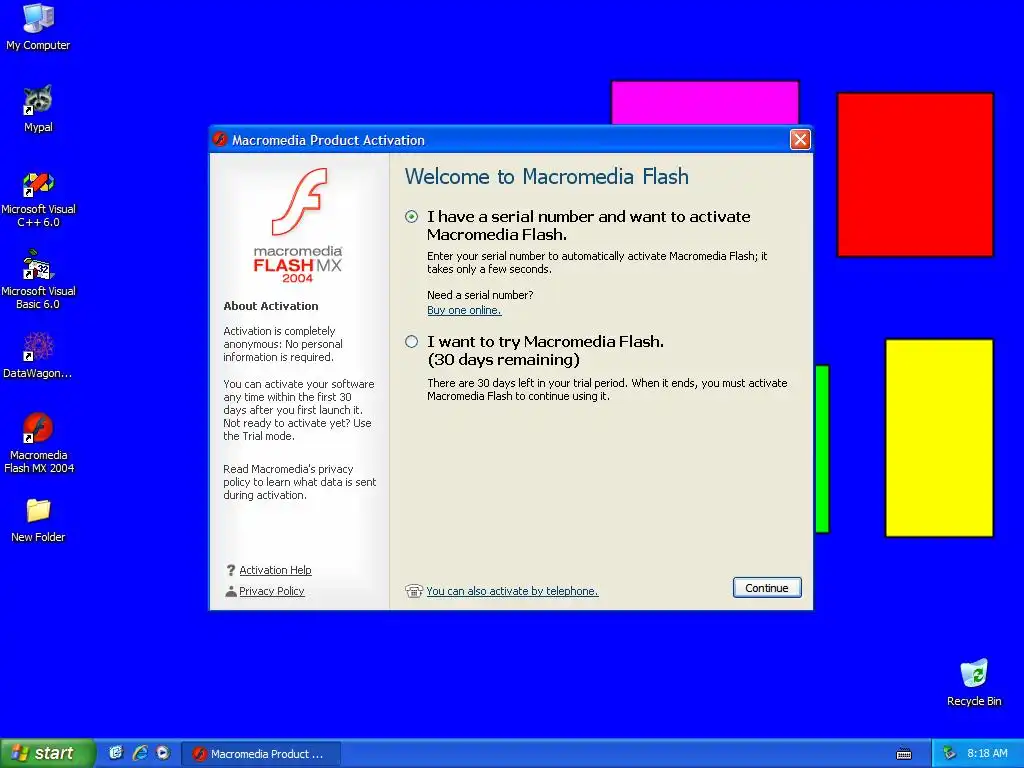Open My Computer desktop icon
1024x768 pixels.
click(x=38, y=27)
